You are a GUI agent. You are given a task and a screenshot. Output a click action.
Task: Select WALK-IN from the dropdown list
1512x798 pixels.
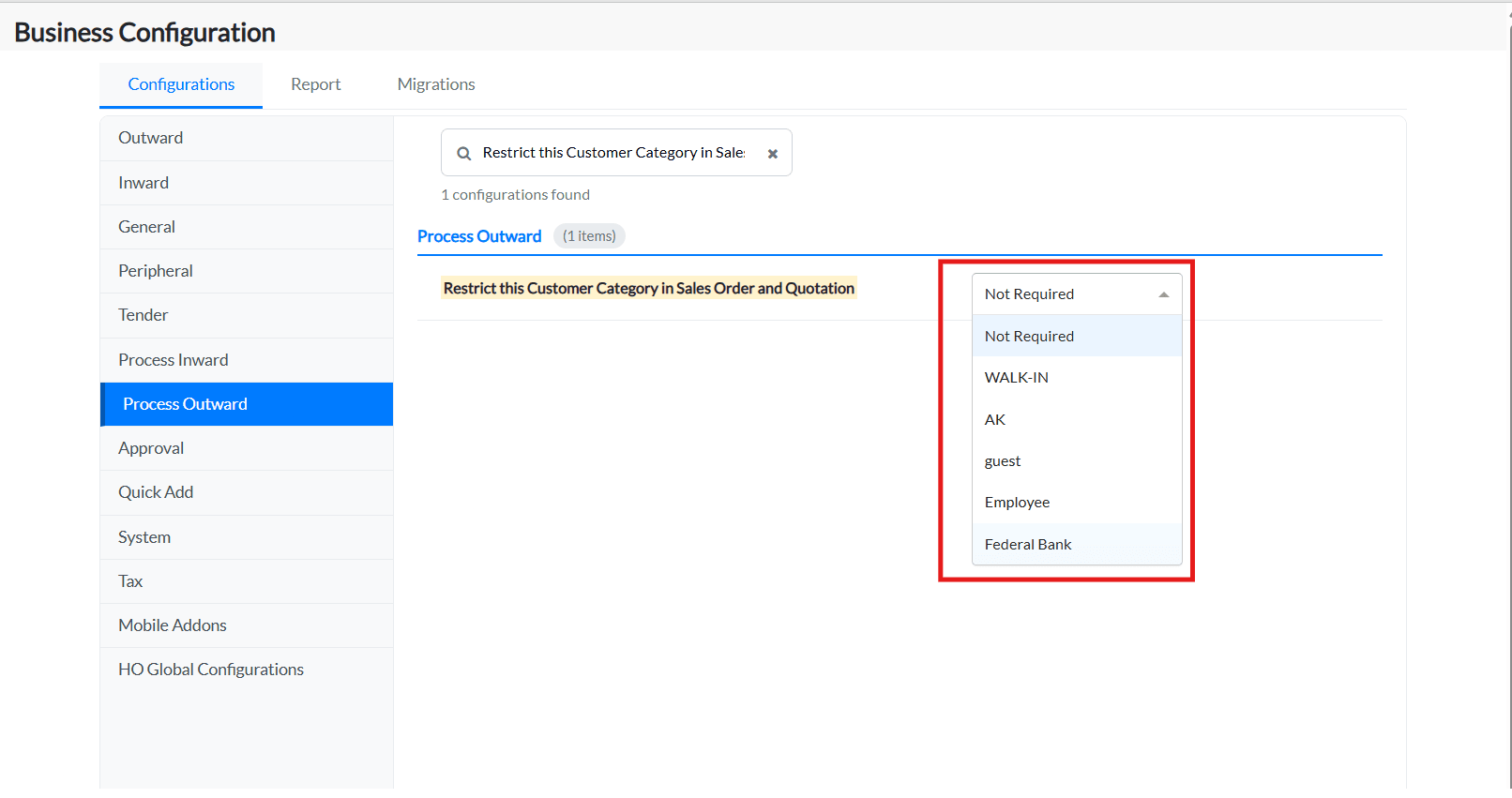(x=1017, y=378)
